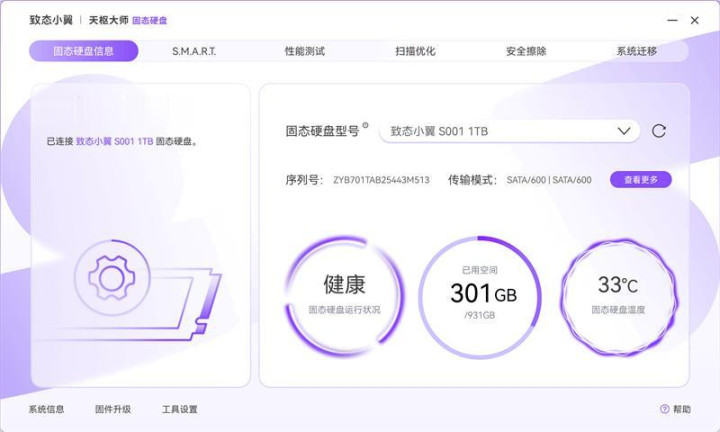The image size is (720, 432).
Task: Close the 天枢大师 window
Action: click(x=695, y=20)
